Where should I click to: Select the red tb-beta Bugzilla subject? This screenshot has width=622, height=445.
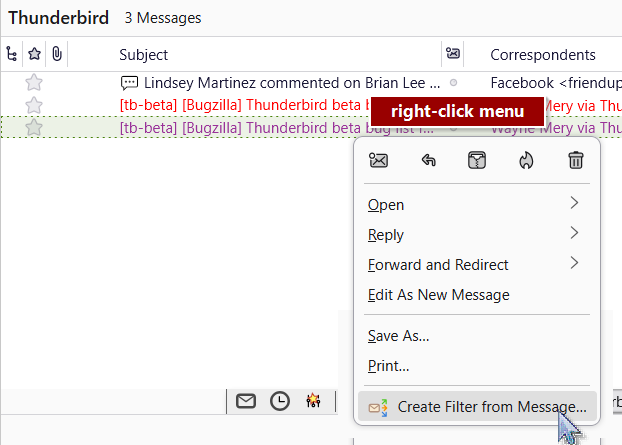pyautogui.click(x=245, y=105)
